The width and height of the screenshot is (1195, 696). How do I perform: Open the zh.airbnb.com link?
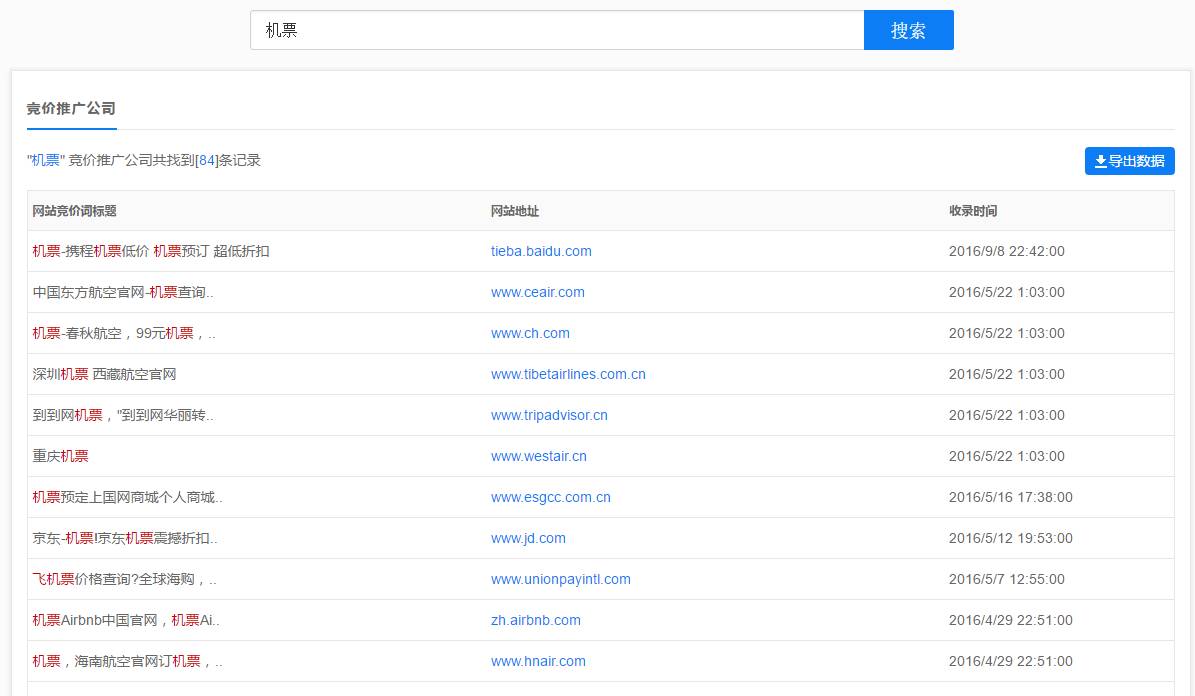pyautogui.click(x=536, y=620)
